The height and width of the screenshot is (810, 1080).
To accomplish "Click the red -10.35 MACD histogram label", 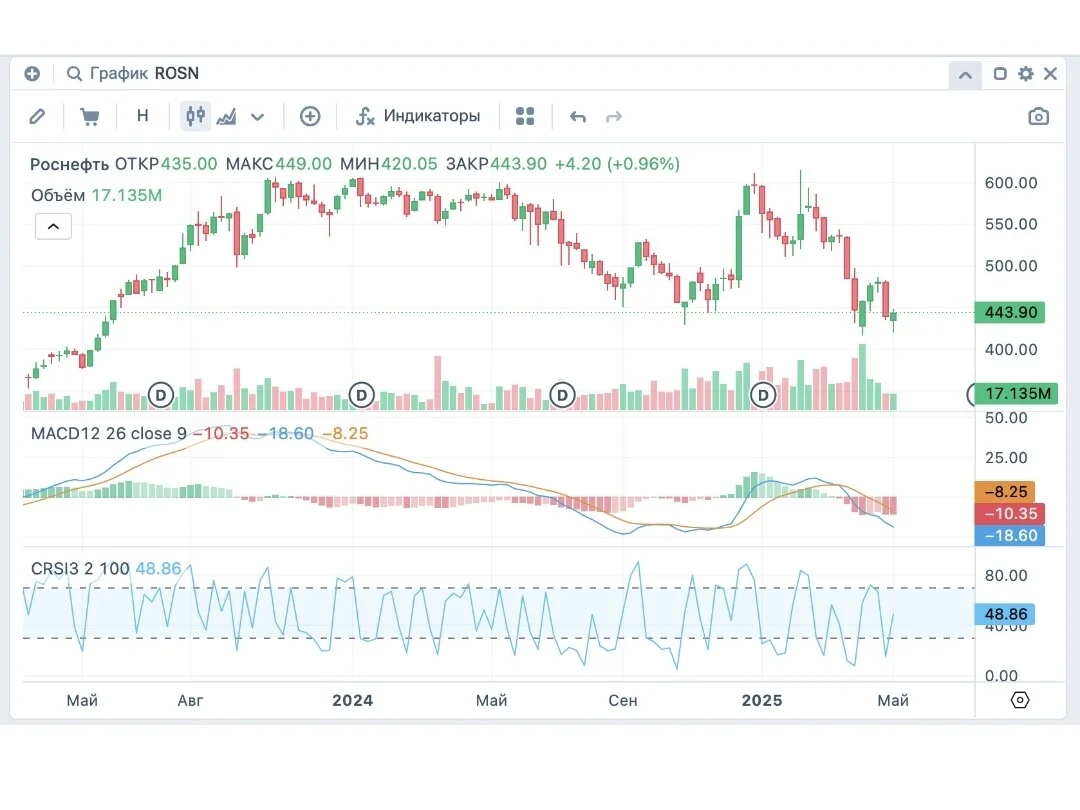I will (1010, 514).
